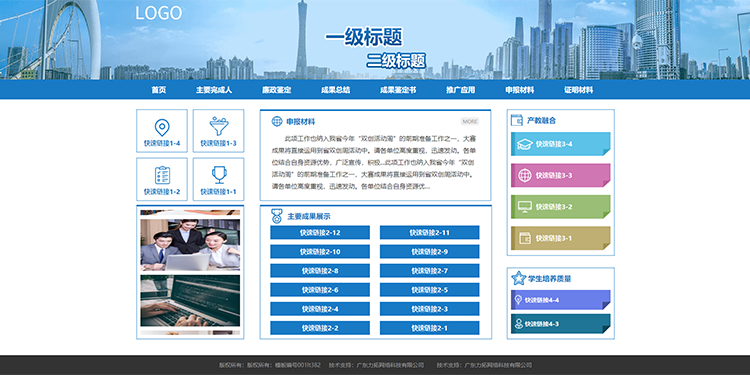750x375 pixels.
Task: Click the LOGO in the header banner
Action: tap(159, 13)
